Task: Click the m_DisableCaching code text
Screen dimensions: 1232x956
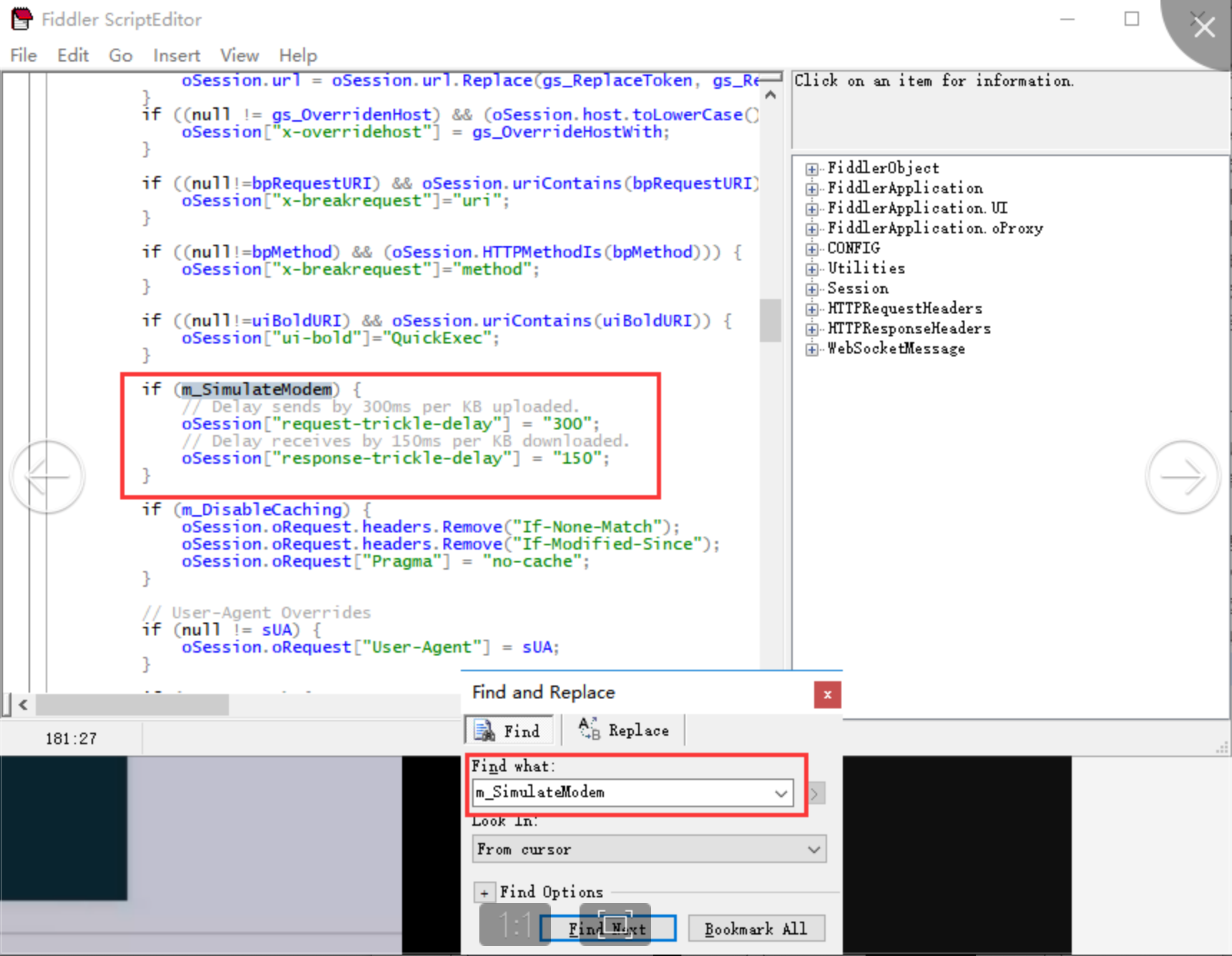Action: (261, 509)
